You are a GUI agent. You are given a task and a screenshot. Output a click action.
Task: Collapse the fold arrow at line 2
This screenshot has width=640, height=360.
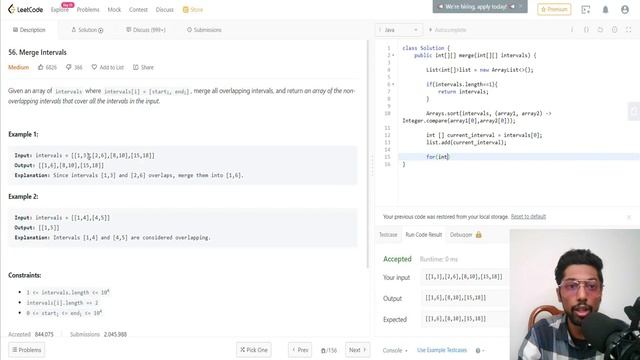pyautogui.click(x=393, y=55)
